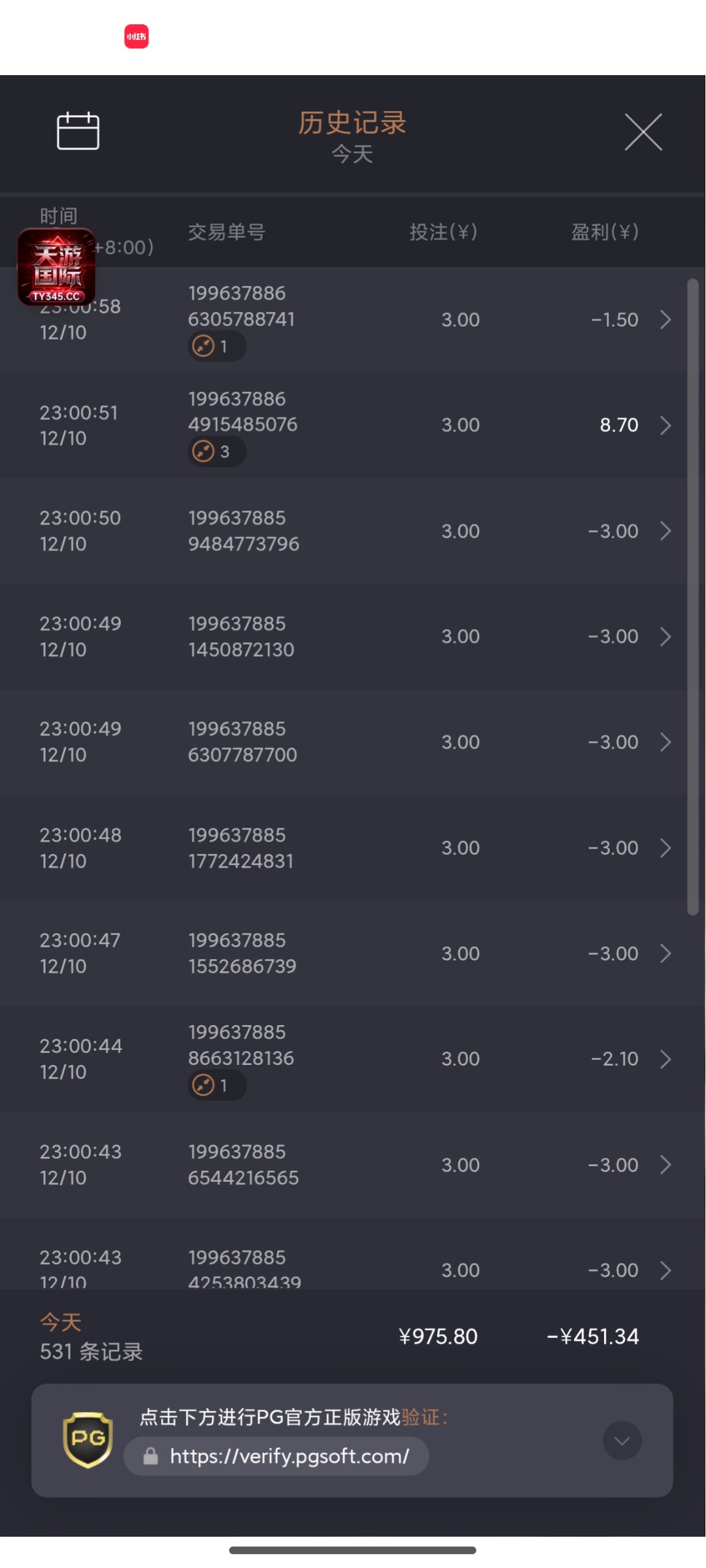The height and width of the screenshot is (1568, 706).
Task: Close the history records panel
Action: point(643,132)
